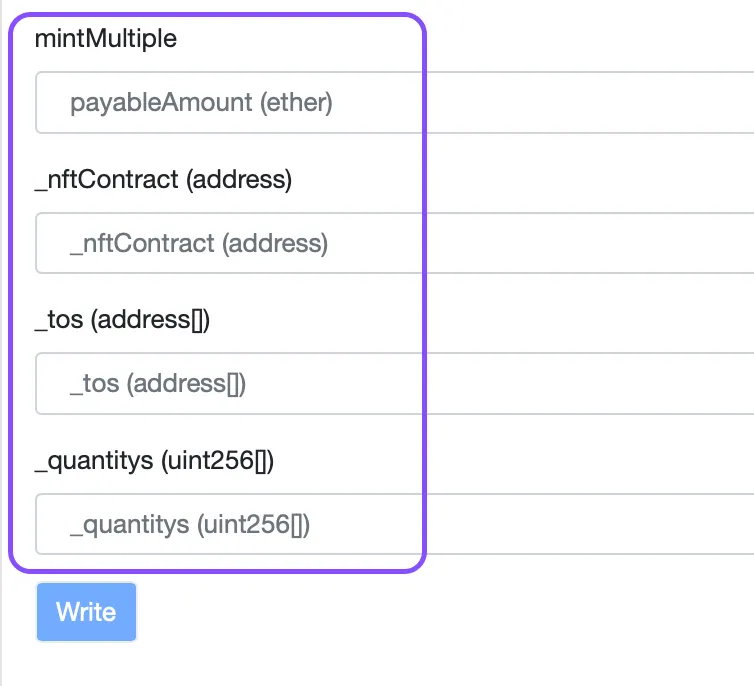Click the mintMultiple function heading
Image resolution: width=754 pixels, height=686 pixels.
[105, 39]
